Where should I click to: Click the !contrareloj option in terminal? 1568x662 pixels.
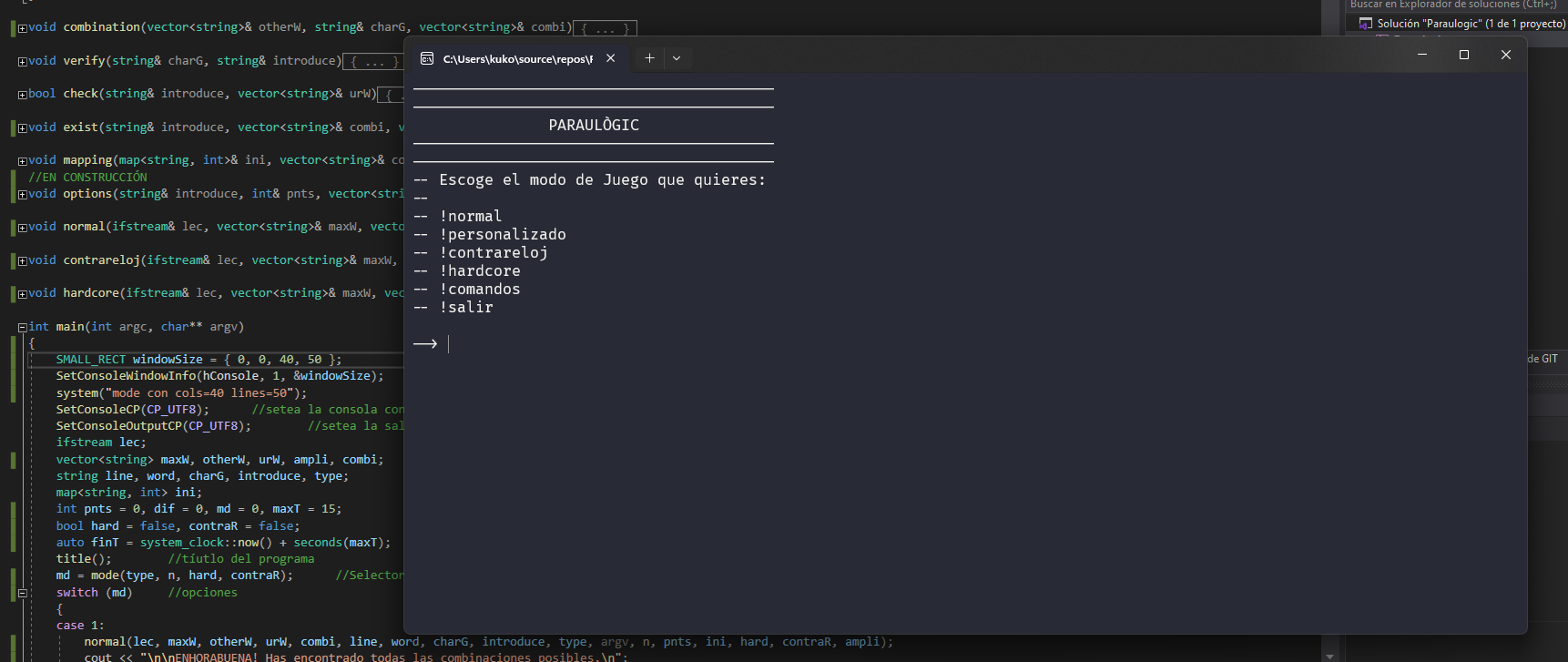pyautogui.click(x=494, y=253)
